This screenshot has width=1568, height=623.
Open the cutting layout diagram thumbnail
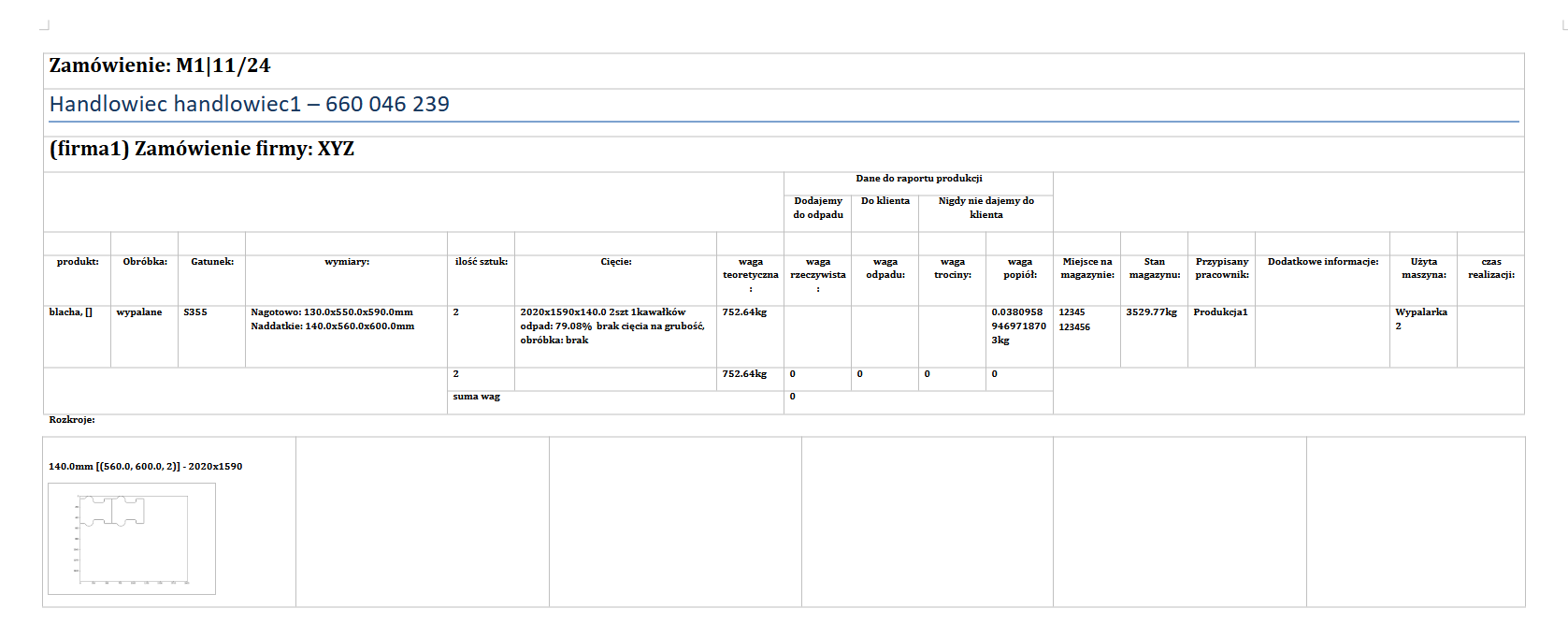132,539
